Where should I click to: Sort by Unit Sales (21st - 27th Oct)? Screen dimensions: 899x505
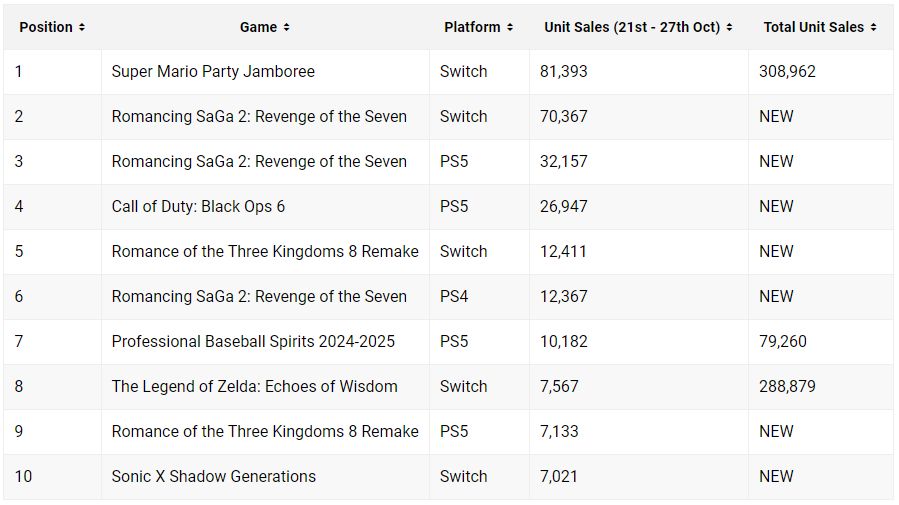click(632, 27)
